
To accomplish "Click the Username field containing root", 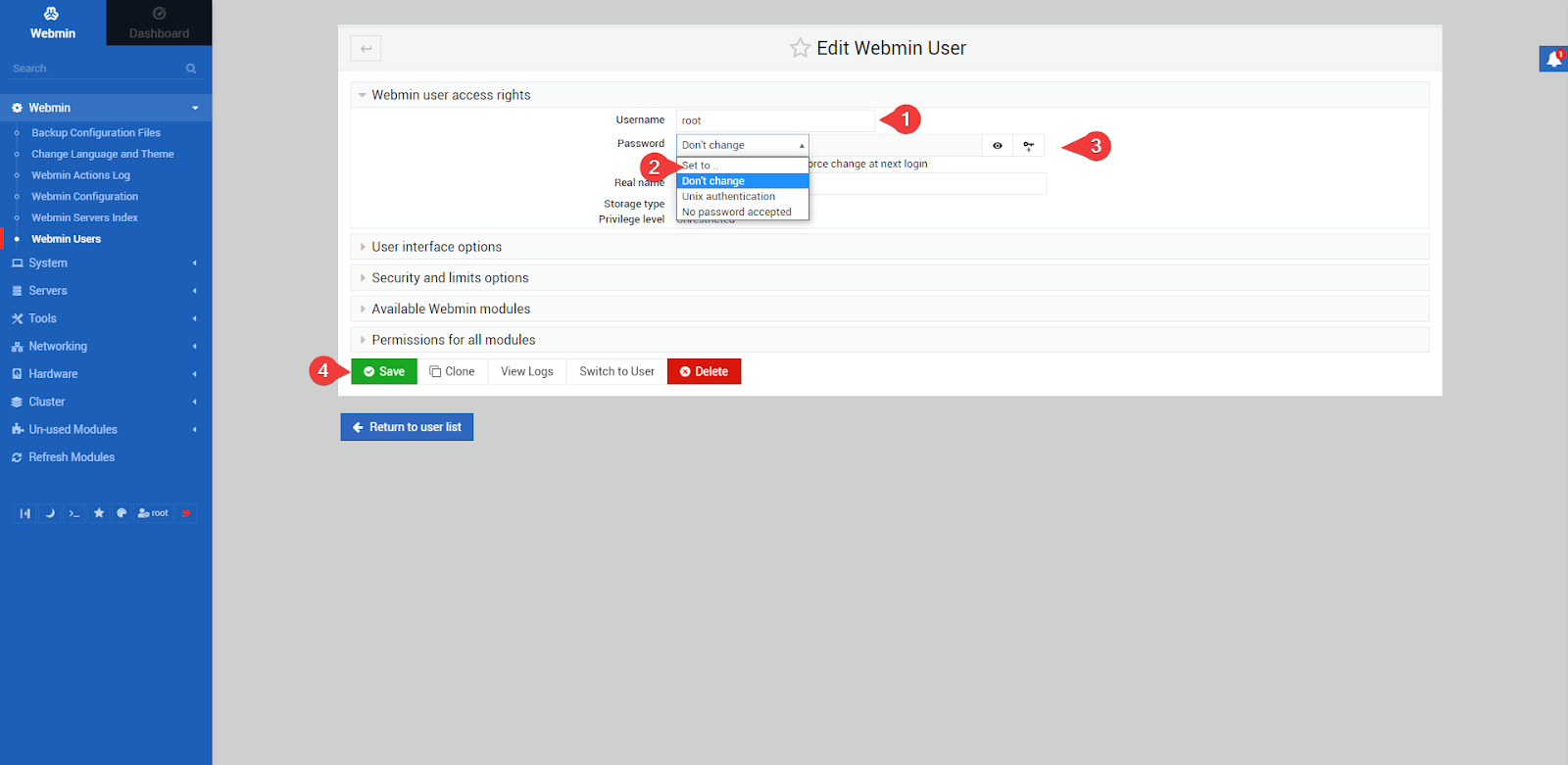I will pos(775,120).
